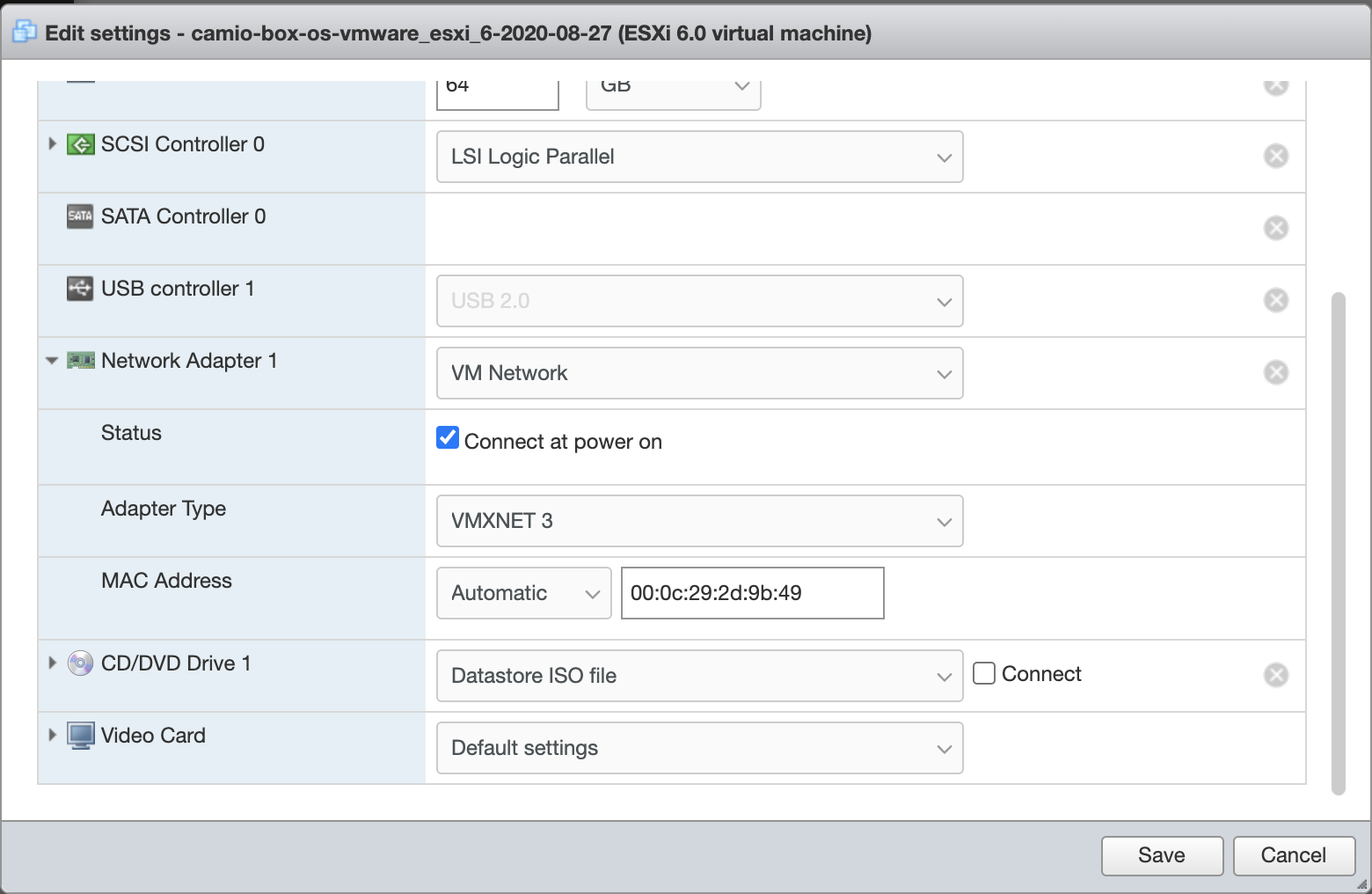1372x894 pixels.
Task: Click the SCSI Controller 0 device icon
Action: tap(80, 144)
